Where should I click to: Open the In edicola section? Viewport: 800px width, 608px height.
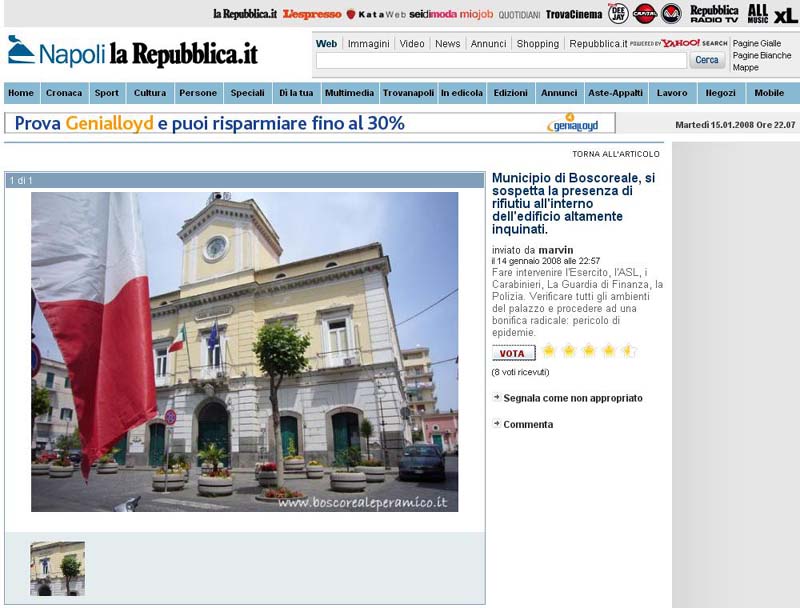click(x=462, y=93)
